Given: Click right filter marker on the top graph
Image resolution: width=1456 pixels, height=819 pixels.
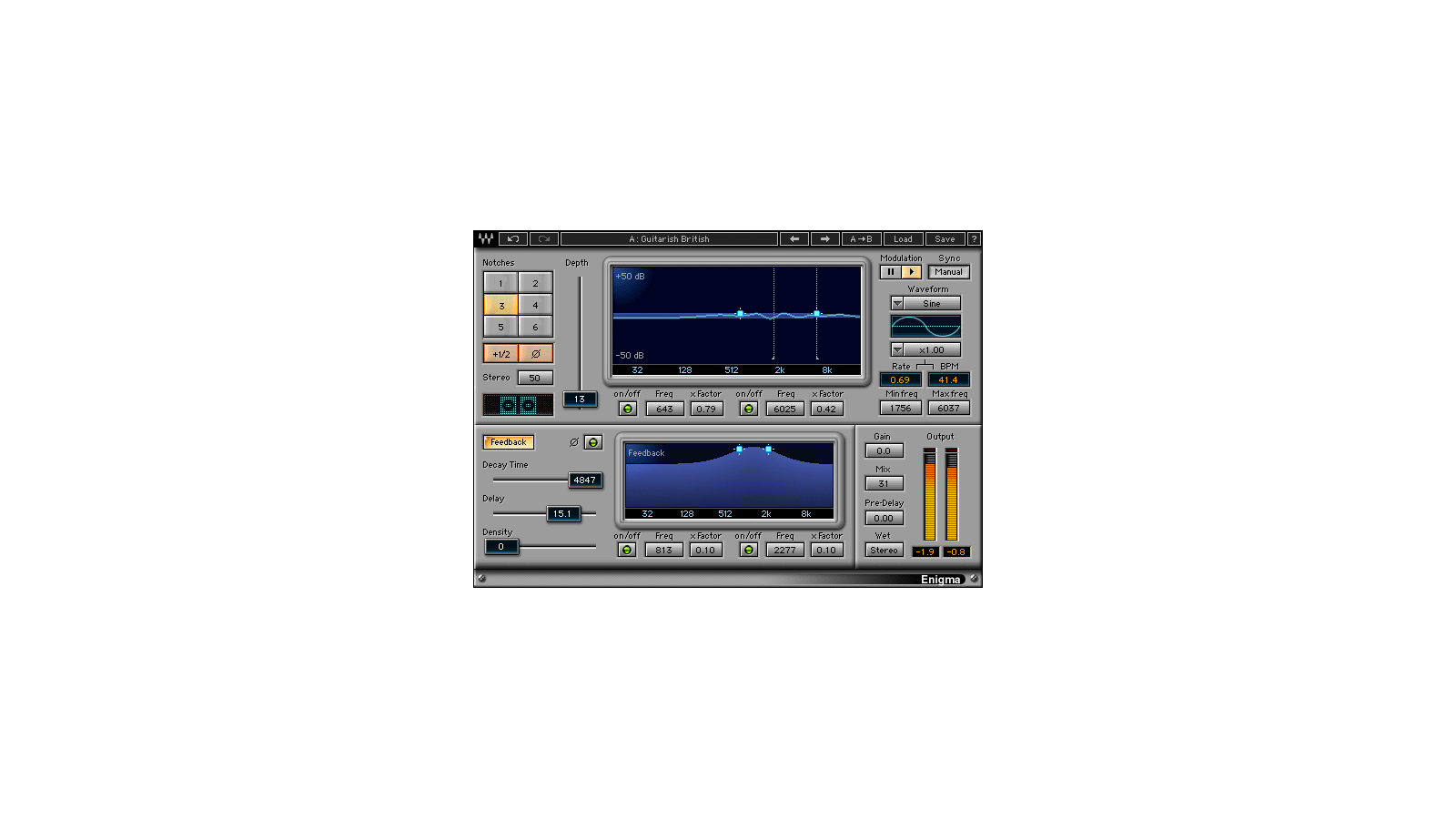Looking at the screenshot, I should [x=816, y=314].
